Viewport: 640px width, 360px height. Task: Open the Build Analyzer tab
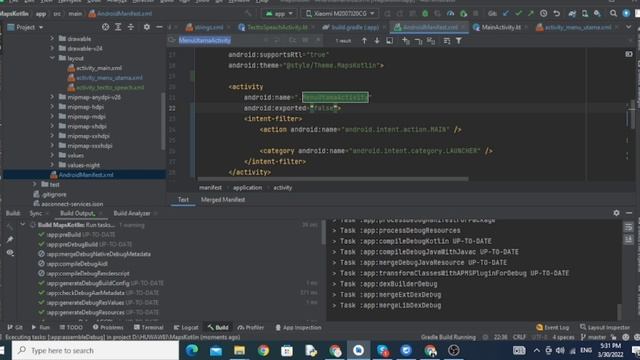click(132, 213)
